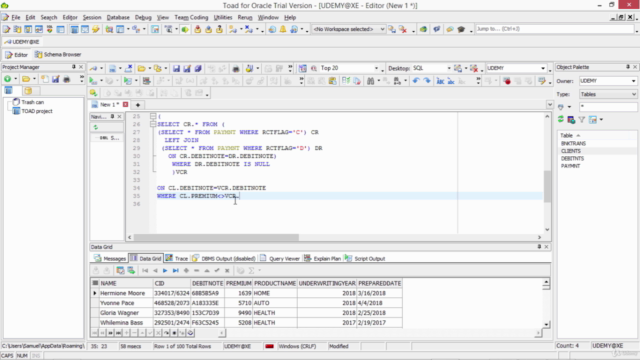The width and height of the screenshot is (640, 360).
Task: Click the Execute as script icon
Action: click(x=128, y=81)
